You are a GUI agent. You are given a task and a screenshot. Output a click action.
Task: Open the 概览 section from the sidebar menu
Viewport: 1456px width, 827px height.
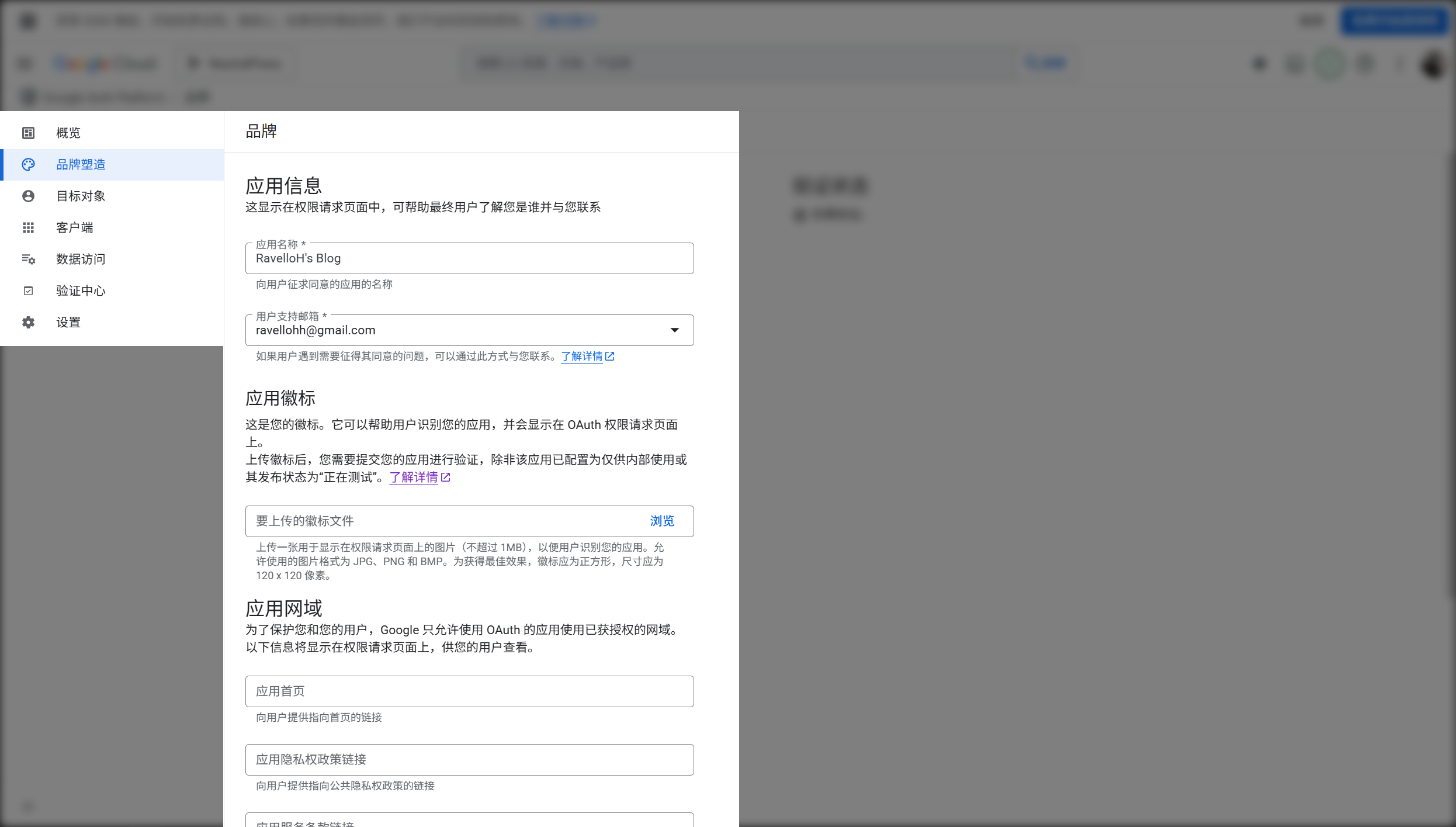click(68, 133)
